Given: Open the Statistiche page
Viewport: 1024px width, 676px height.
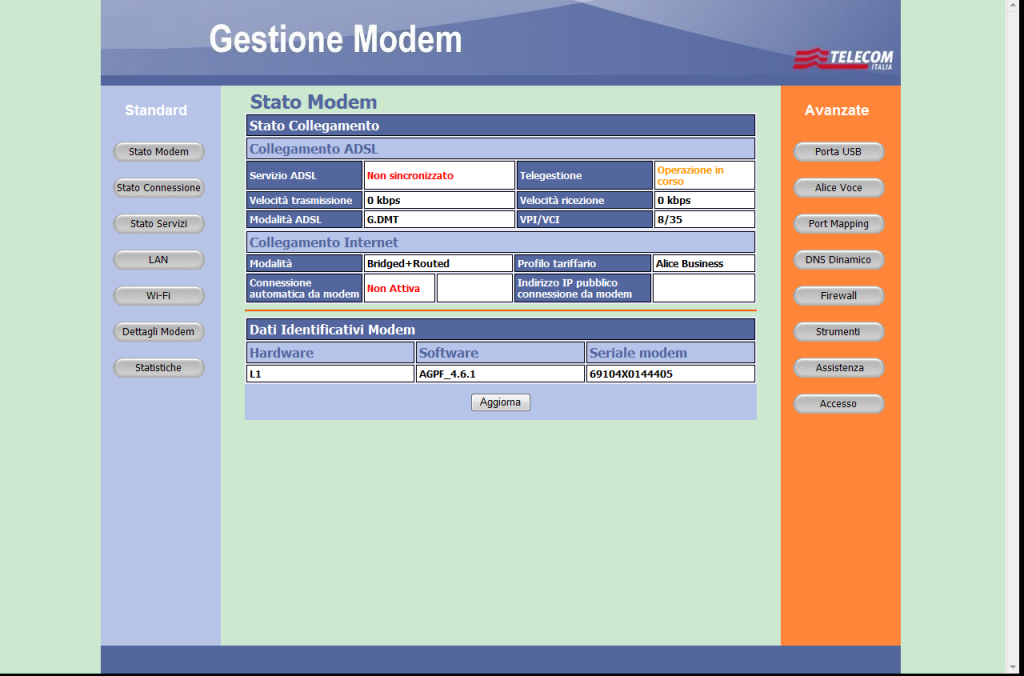Looking at the screenshot, I should pyautogui.click(x=158, y=367).
